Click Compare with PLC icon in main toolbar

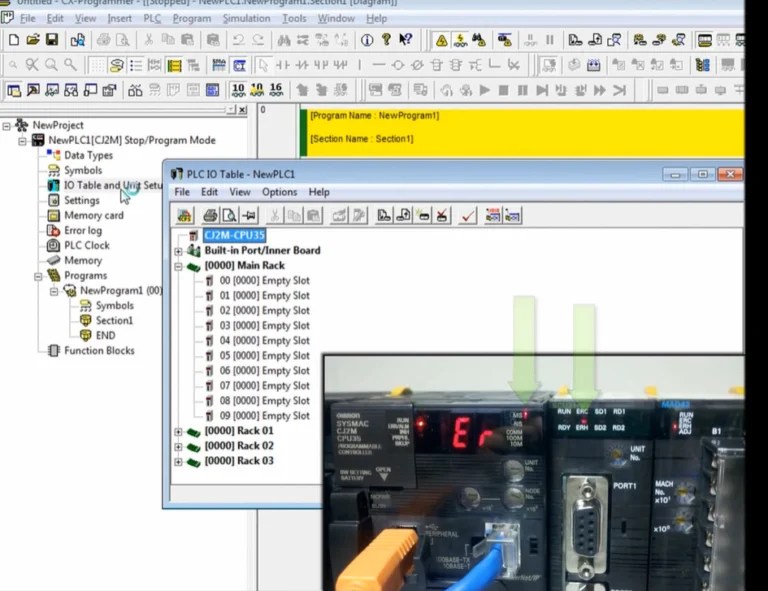click(x=614, y=40)
